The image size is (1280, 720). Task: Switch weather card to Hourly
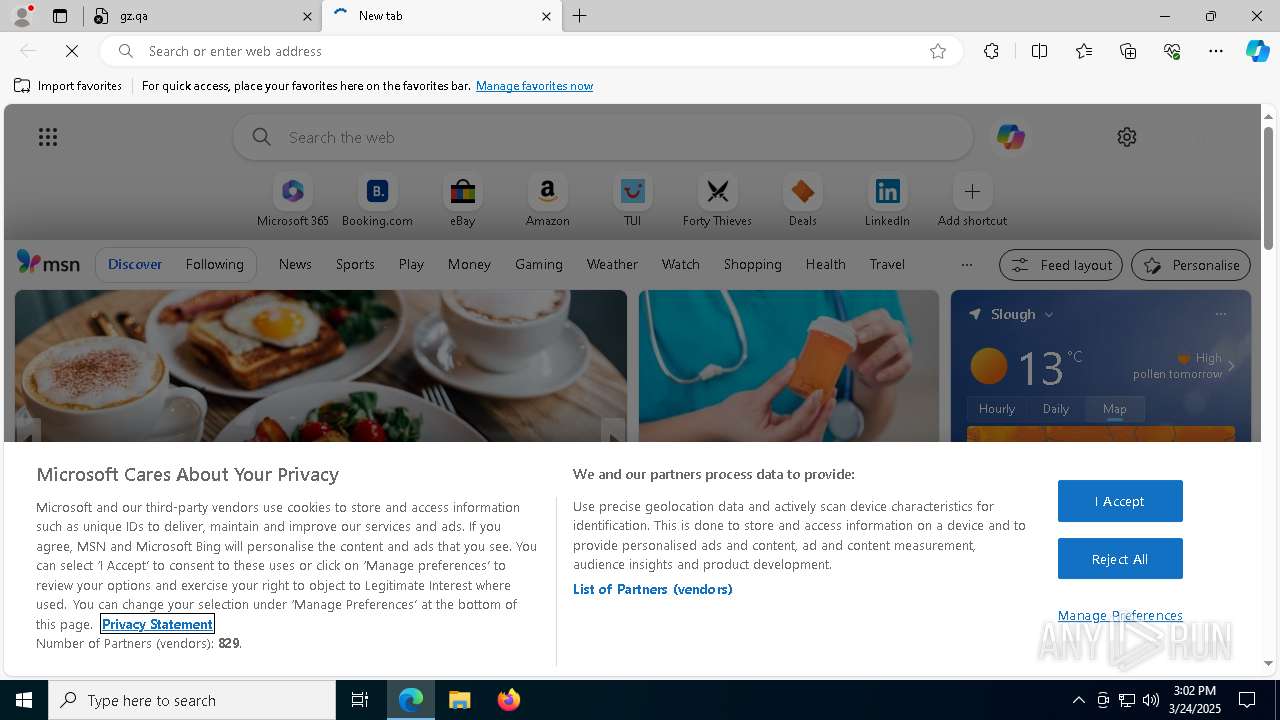tap(997, 409)
